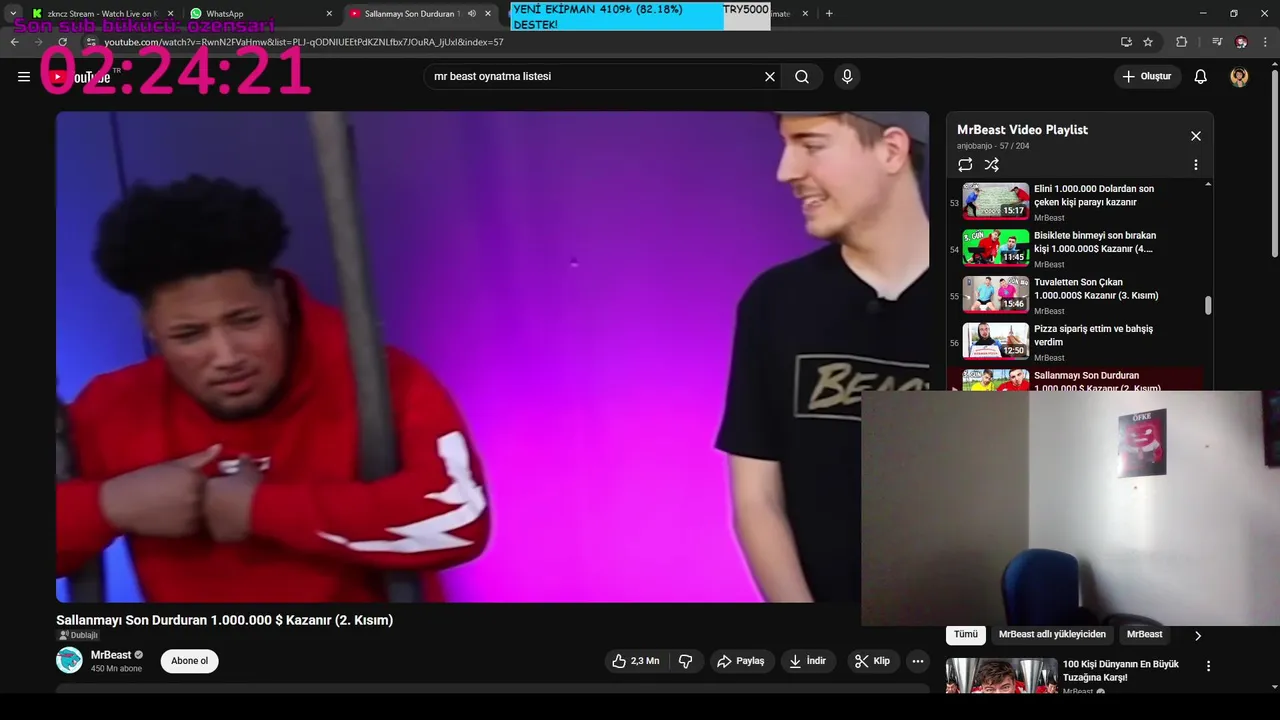Viewport: 1280px width, 720px height.
Task: Switch to the WhatsApp browser tab
Action: point(258,14)
